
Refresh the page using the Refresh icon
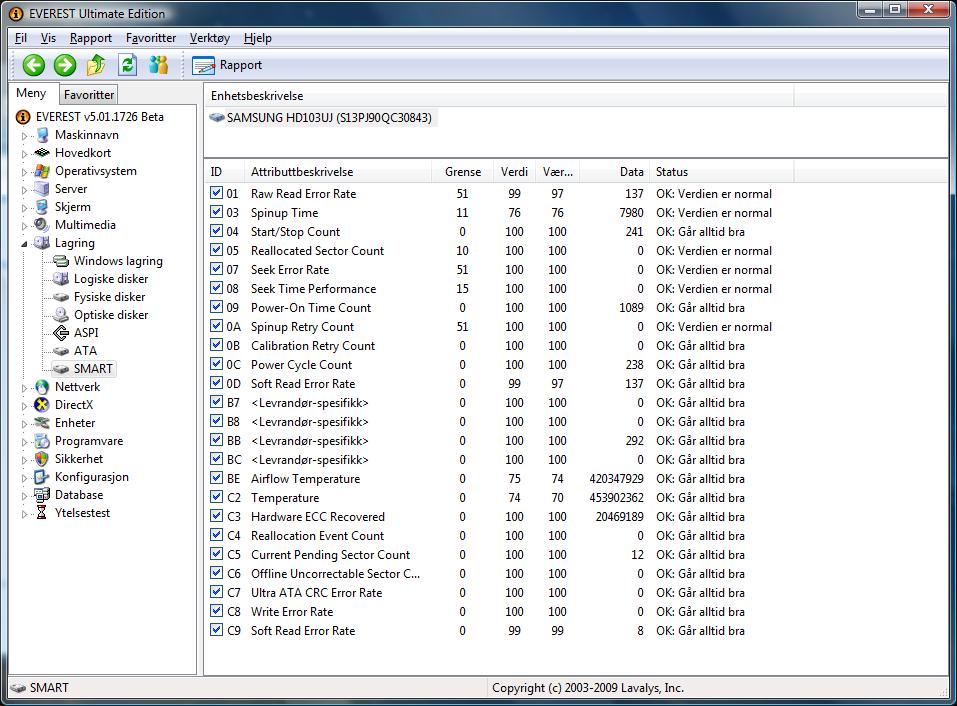point(128,65)
